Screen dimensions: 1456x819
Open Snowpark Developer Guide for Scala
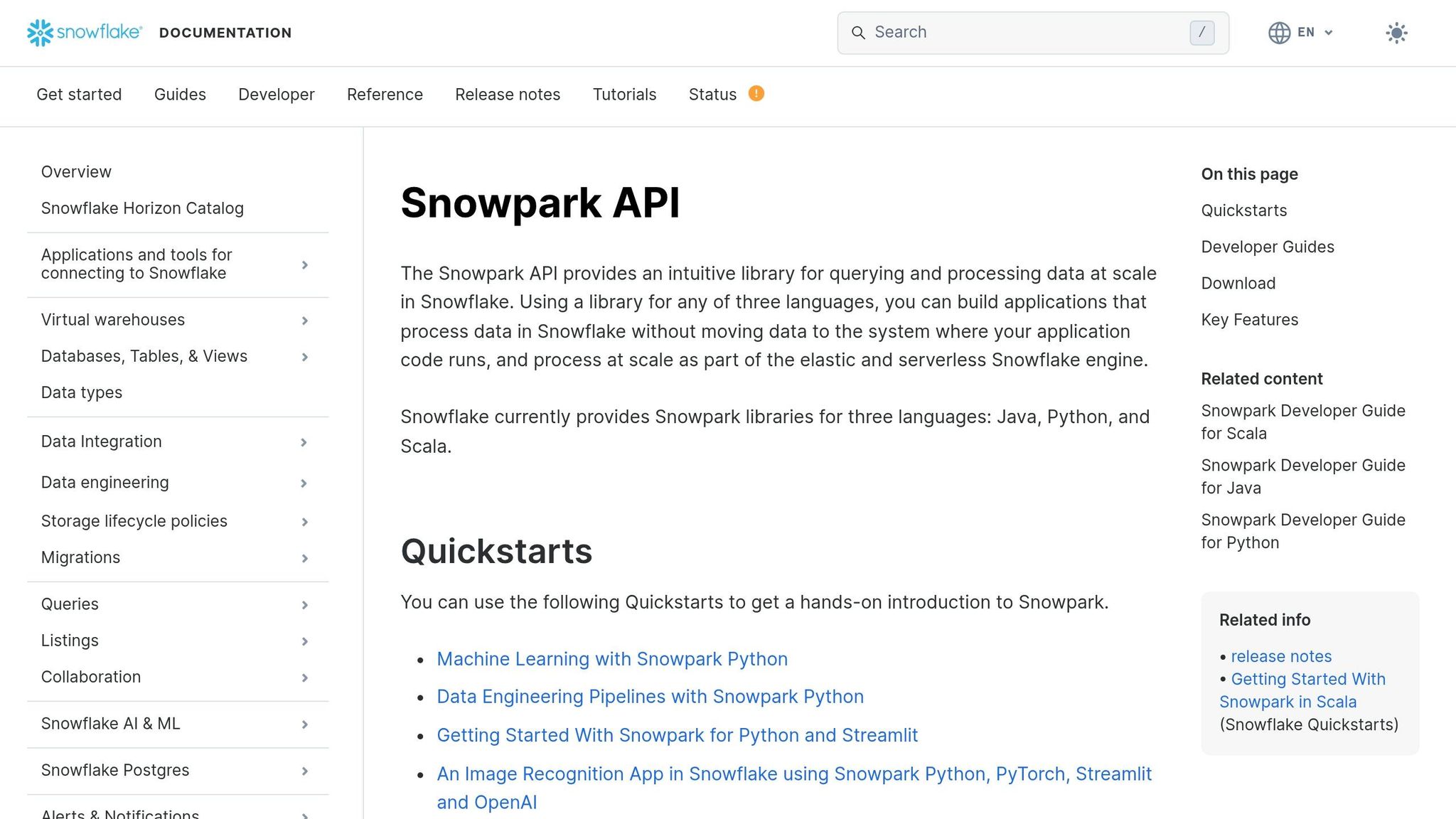click(x=1303, y=422)
